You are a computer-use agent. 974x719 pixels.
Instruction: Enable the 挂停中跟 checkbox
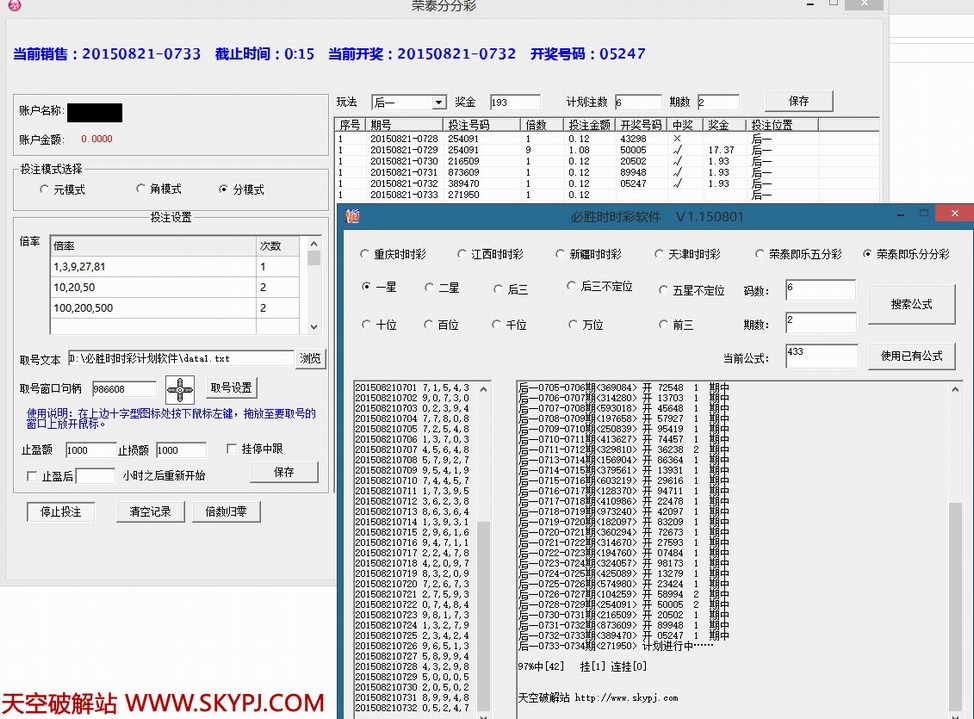232,449
